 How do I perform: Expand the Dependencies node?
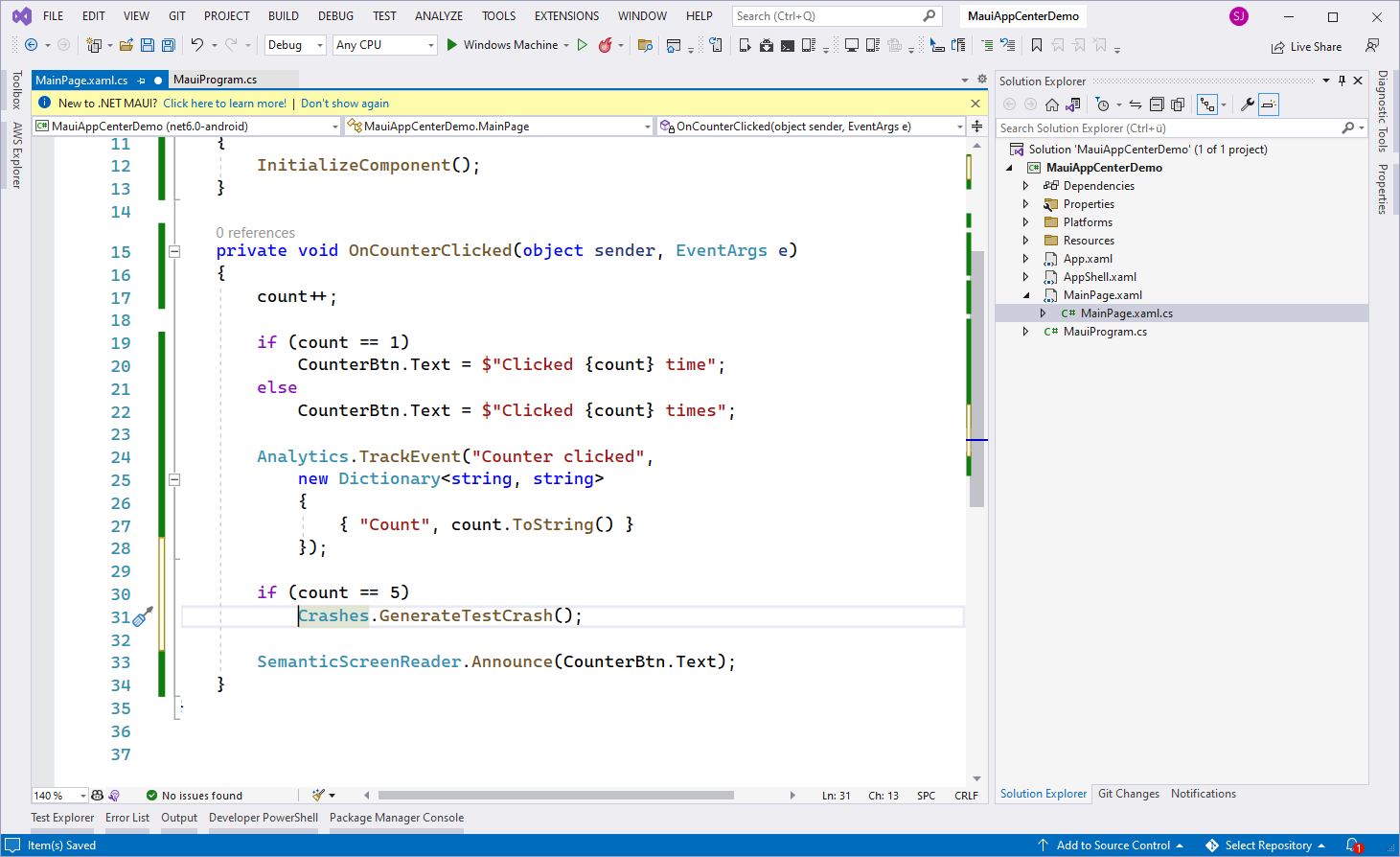[x=1025, y=186]
